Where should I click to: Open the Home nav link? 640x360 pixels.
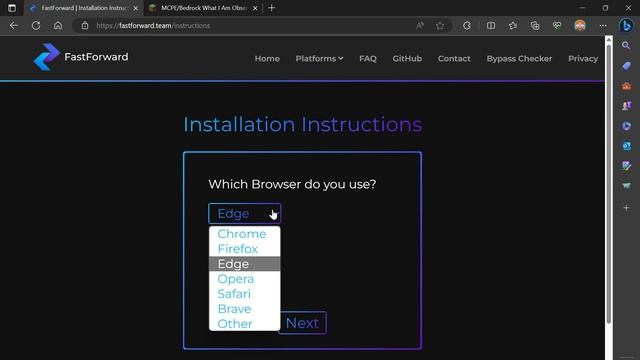coord(267,59)
